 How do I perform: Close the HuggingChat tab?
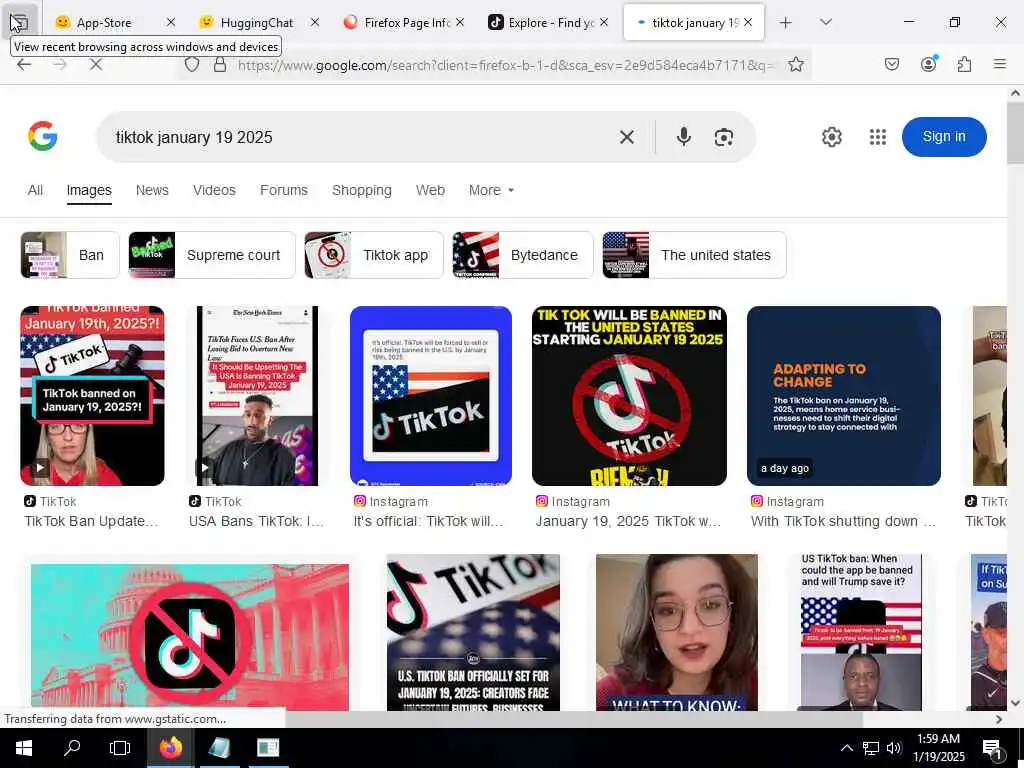click(x=315, y=22)
